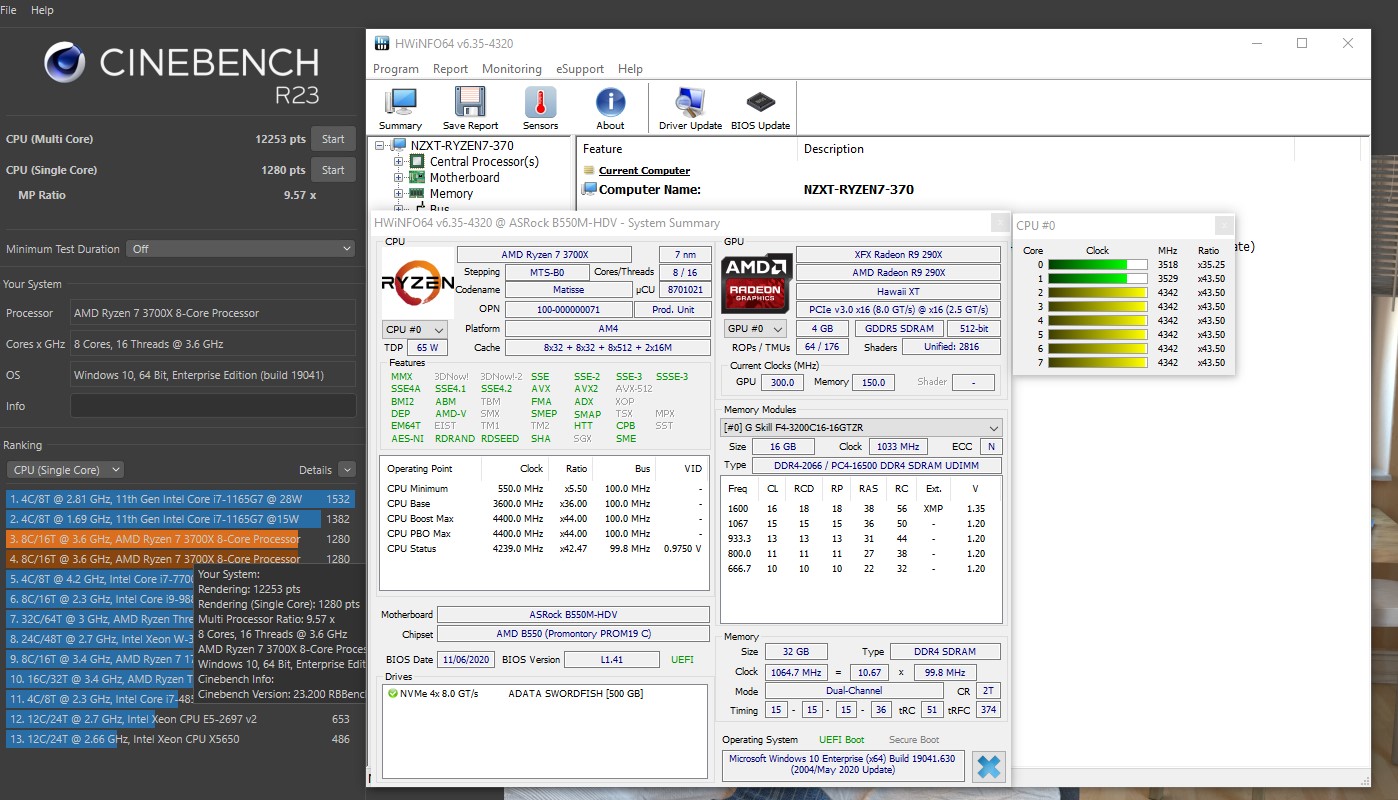Select the i7-1165G7 @15W ranking entry
This screenshot has width=1398, height=800.
(x=180, y=519)
